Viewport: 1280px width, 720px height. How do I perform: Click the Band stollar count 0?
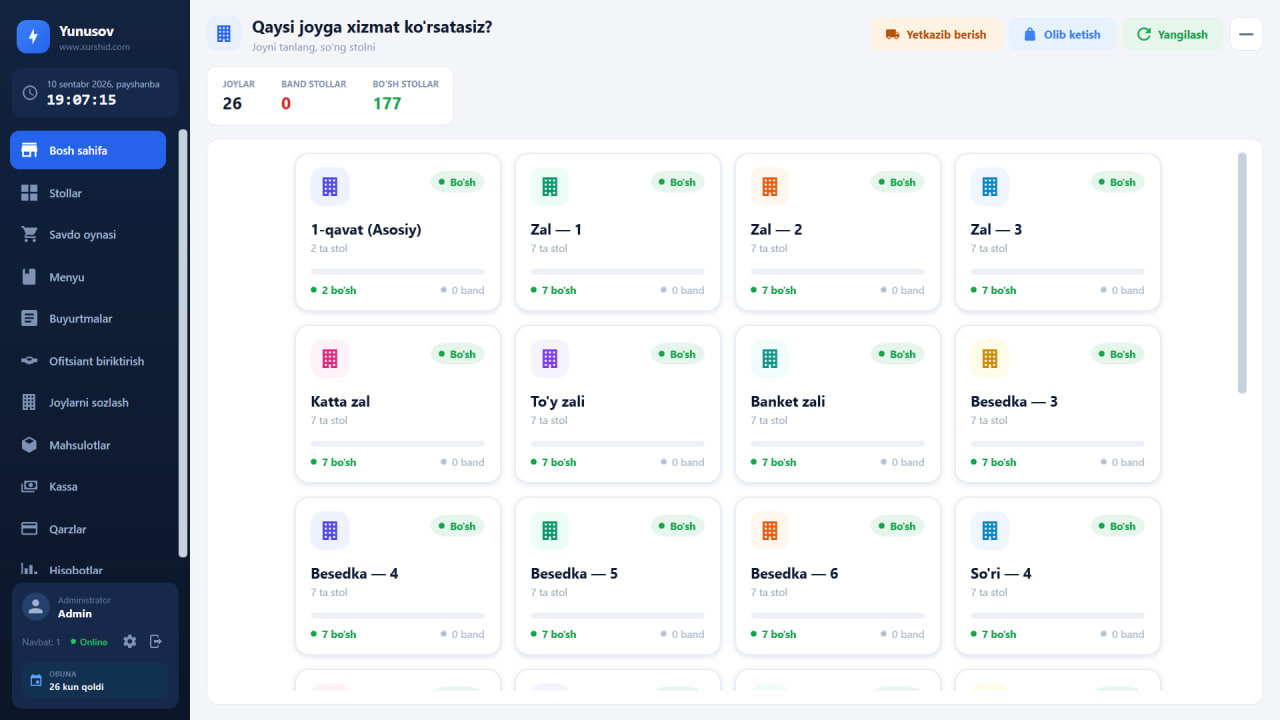tap(286, 103)
